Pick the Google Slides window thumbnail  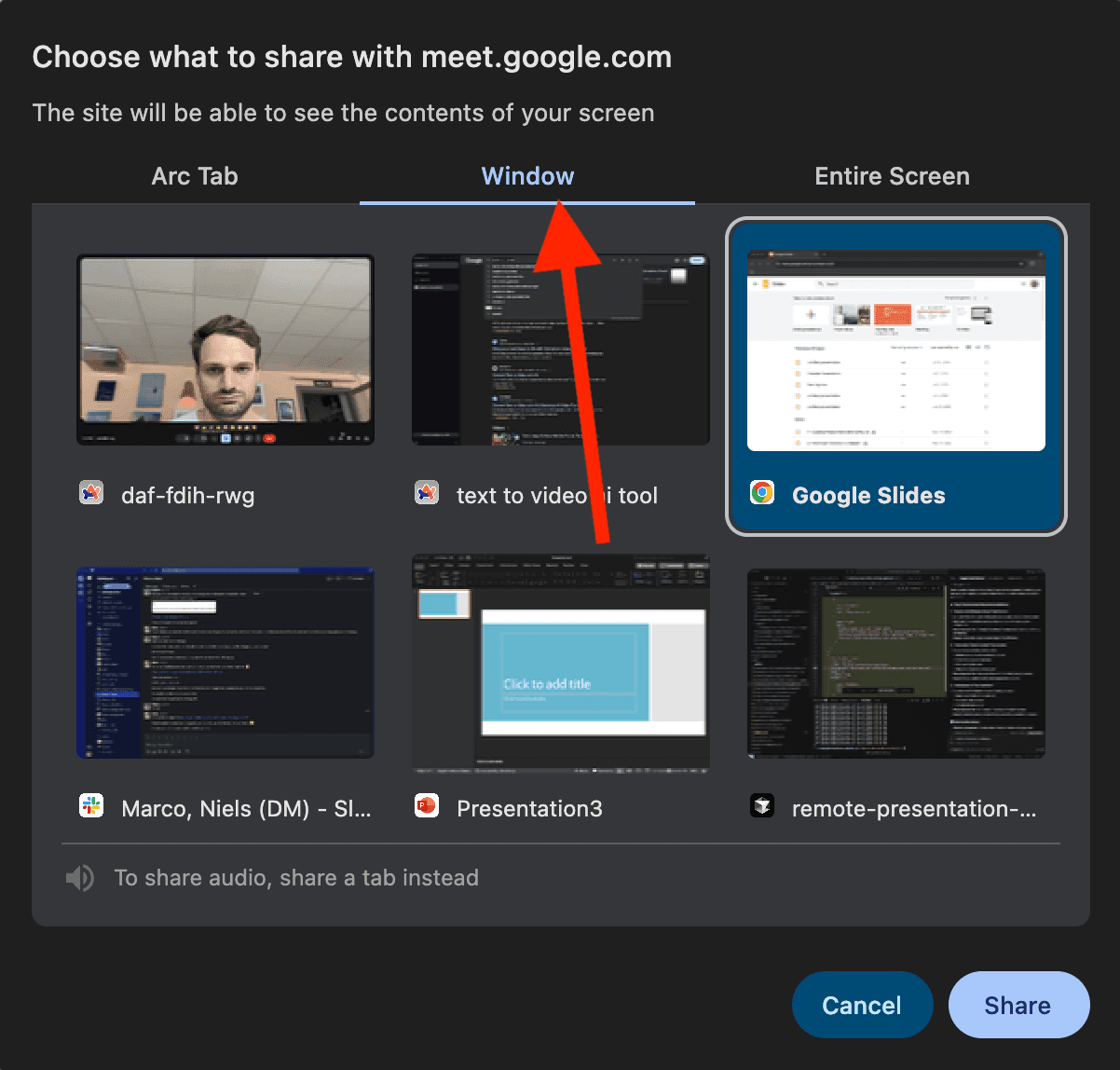pos(895,350)
